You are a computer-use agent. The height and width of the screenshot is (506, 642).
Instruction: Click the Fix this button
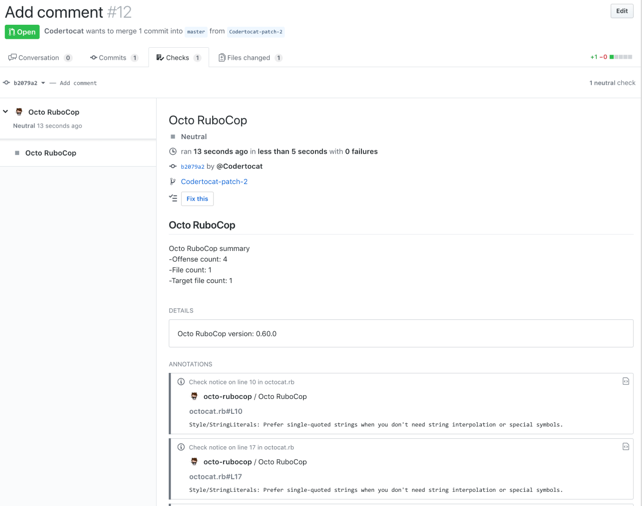coord(197,199)
